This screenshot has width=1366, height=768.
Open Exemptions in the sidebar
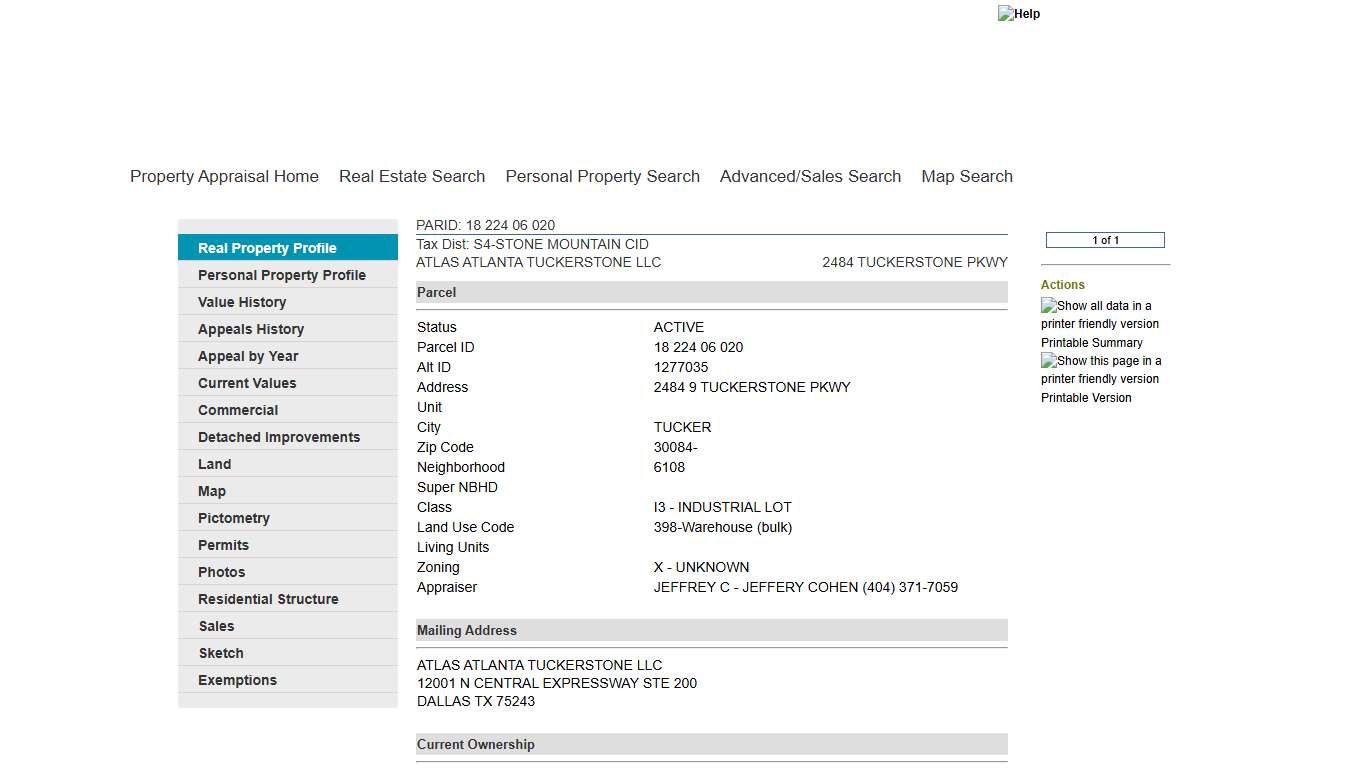point(237,680)
